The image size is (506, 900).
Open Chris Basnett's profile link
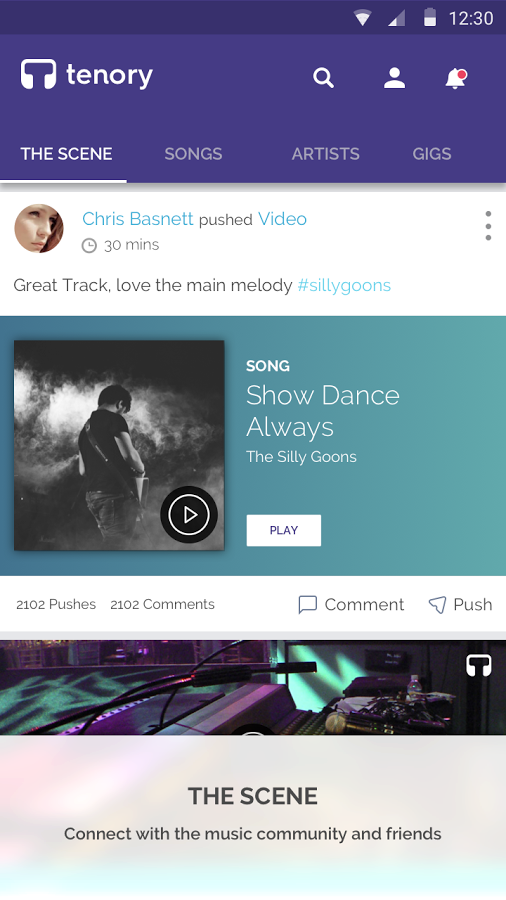[138, 219]
